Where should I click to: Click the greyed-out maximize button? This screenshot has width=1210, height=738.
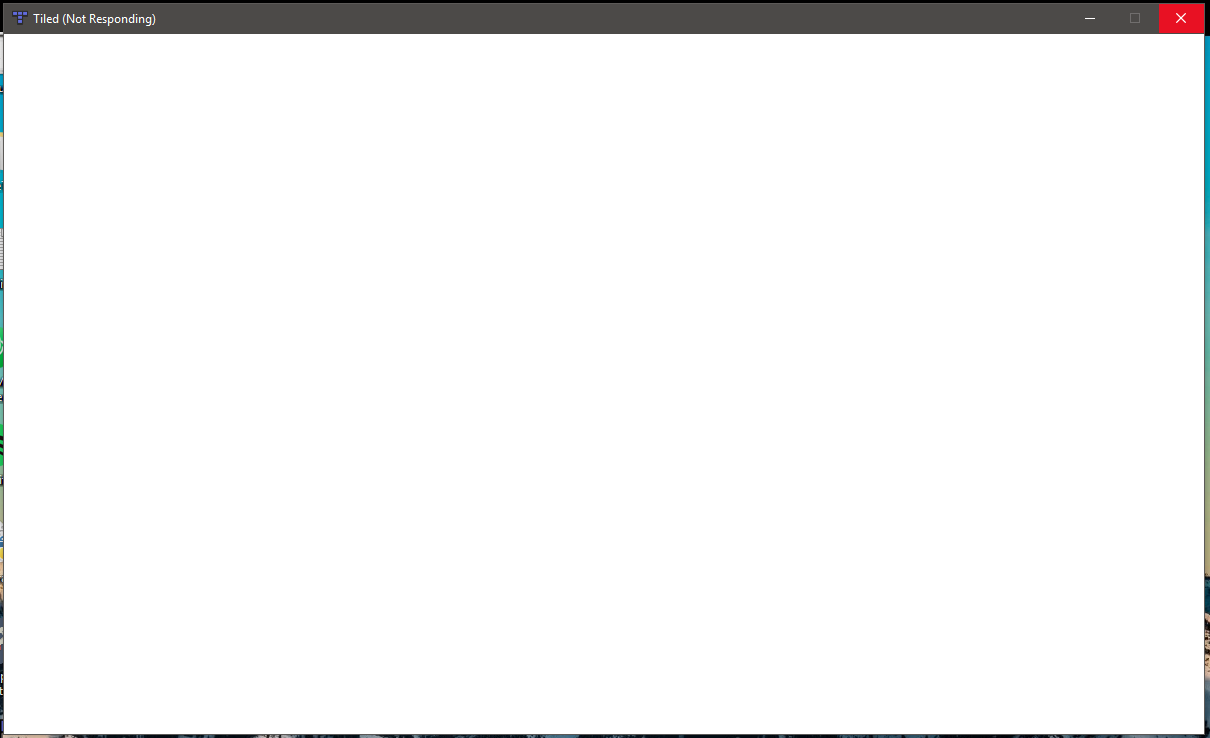[1135, 18]
